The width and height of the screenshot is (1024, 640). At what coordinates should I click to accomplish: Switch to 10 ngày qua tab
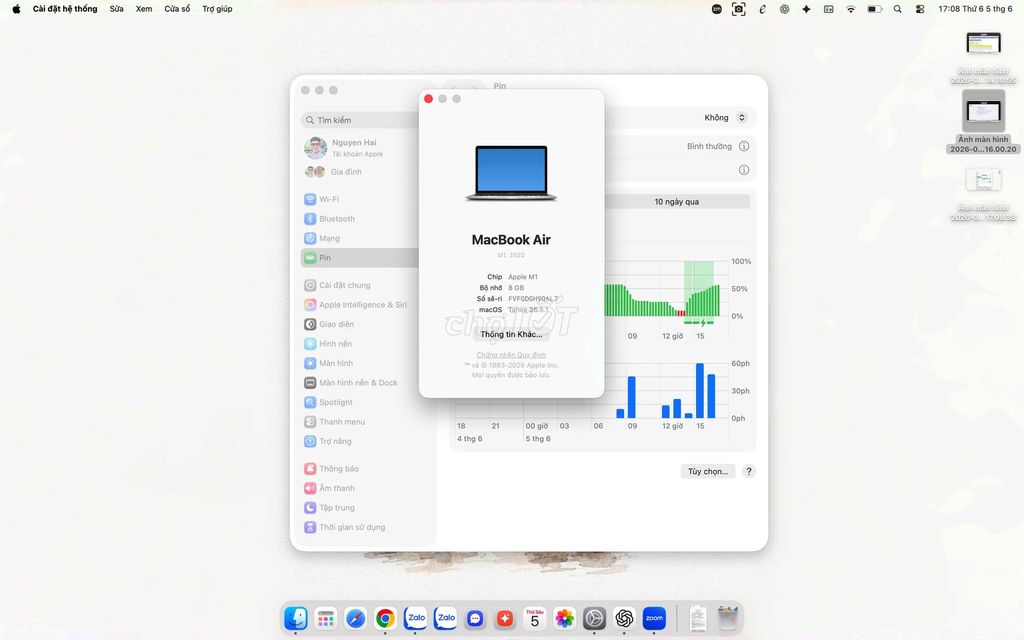click(677, 202)
